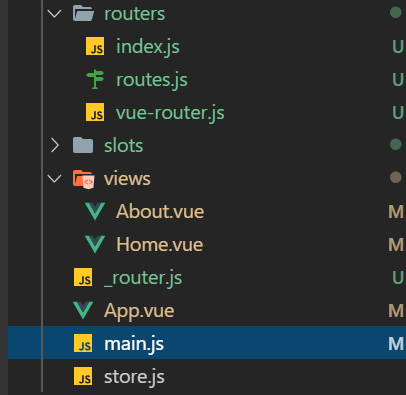This screenshot has height=395, width=406.
Task: Click the orange views folder icon
Action: 84,179
